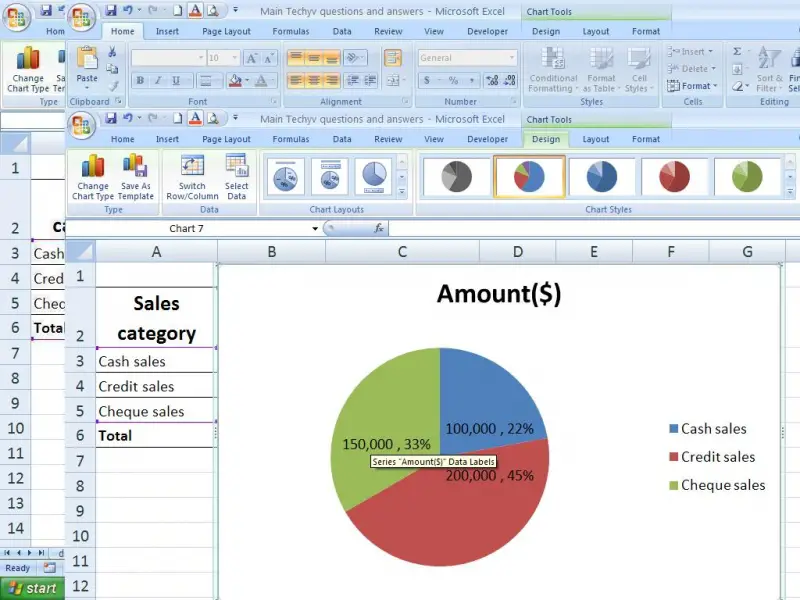Viewport: 800px width, 600px height.
Task: Open the Name Box dropdown beside Chart 7
Action: point(315,229)
